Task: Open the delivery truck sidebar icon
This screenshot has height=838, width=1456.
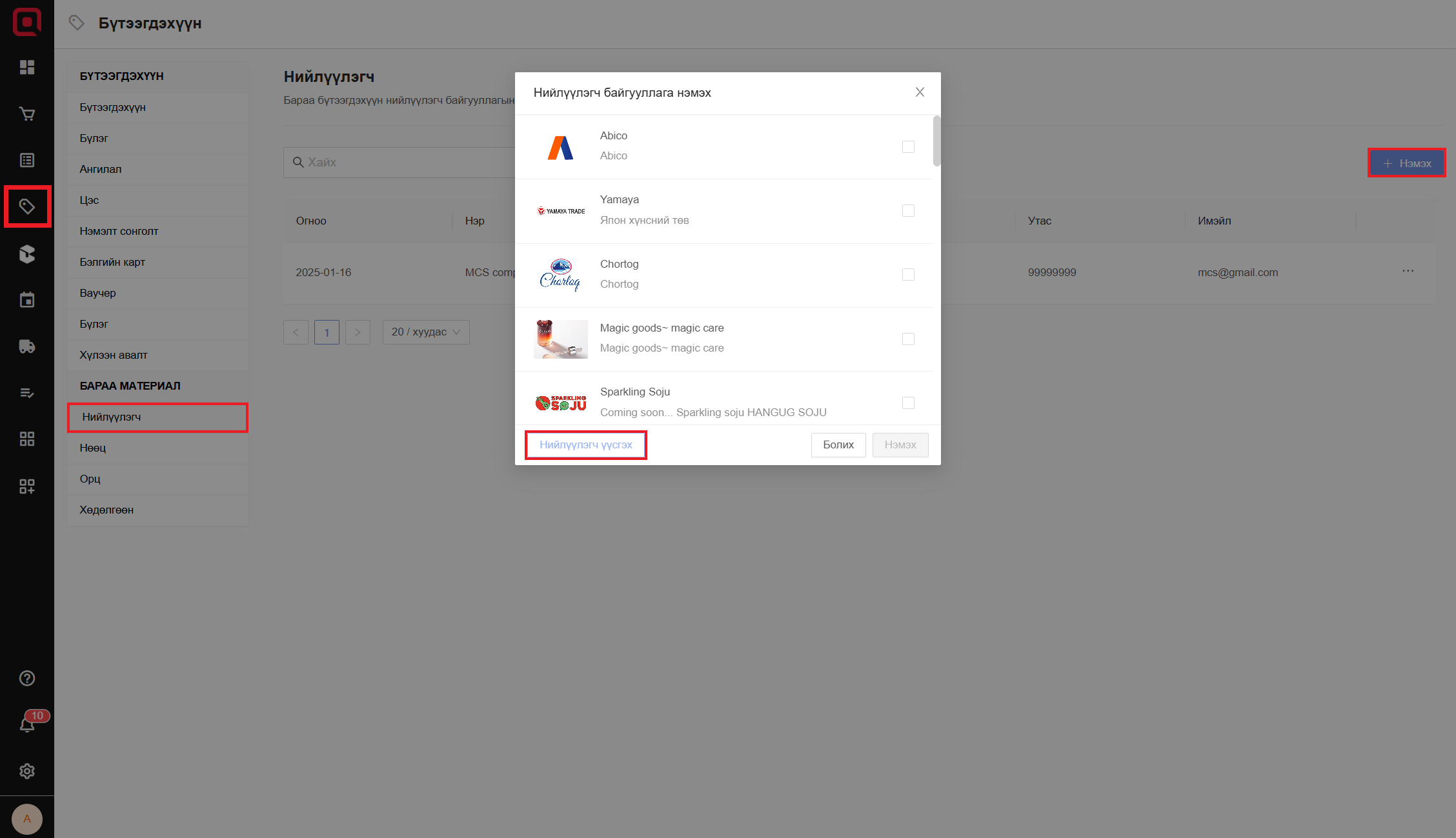Action: coord(26,346)
